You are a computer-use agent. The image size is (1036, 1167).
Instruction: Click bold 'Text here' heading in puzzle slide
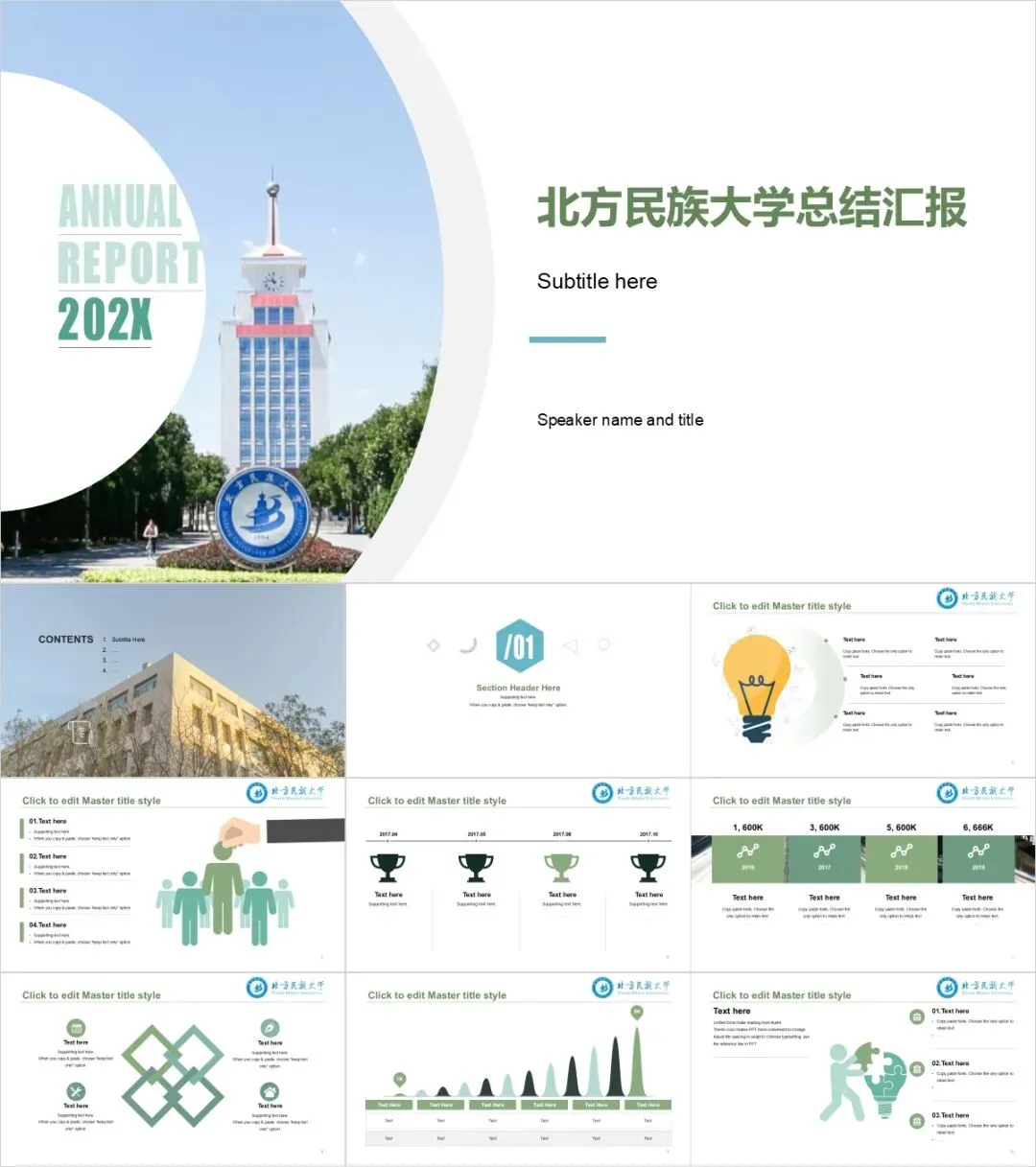coord(732,1011)
